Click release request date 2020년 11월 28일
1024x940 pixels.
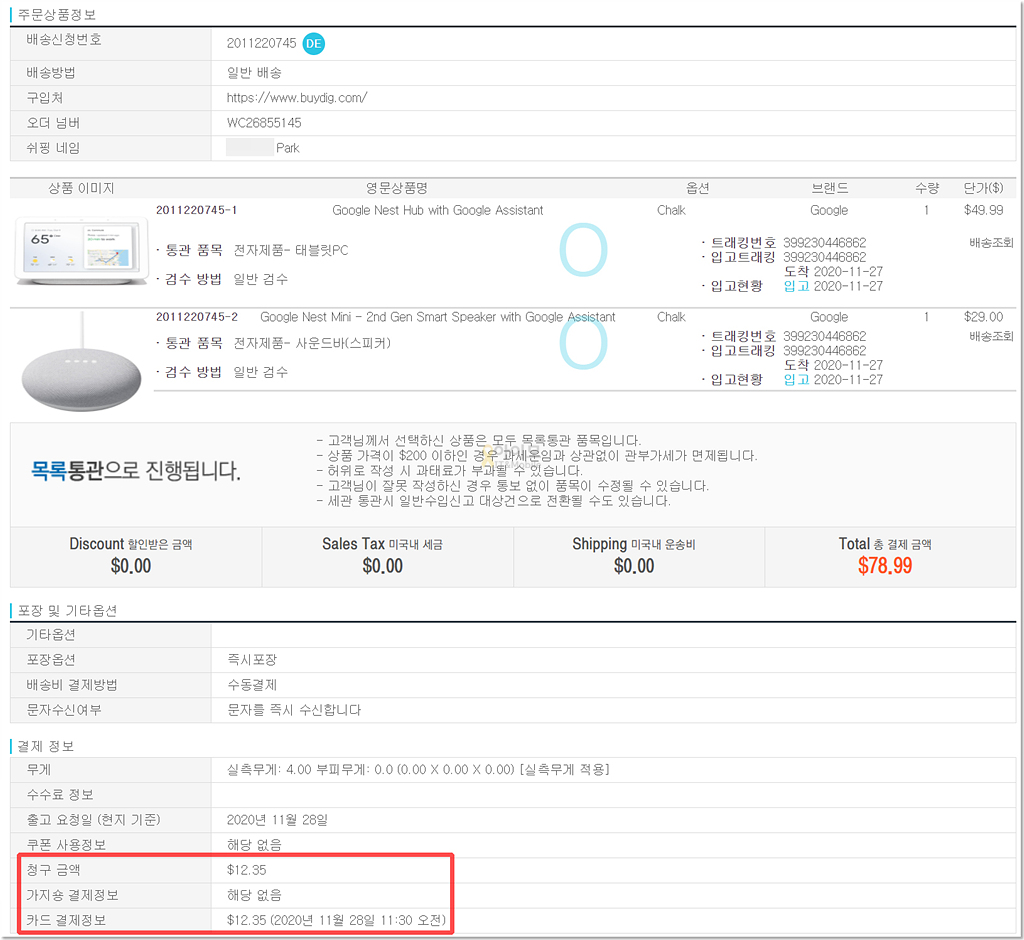click(277, 820)
